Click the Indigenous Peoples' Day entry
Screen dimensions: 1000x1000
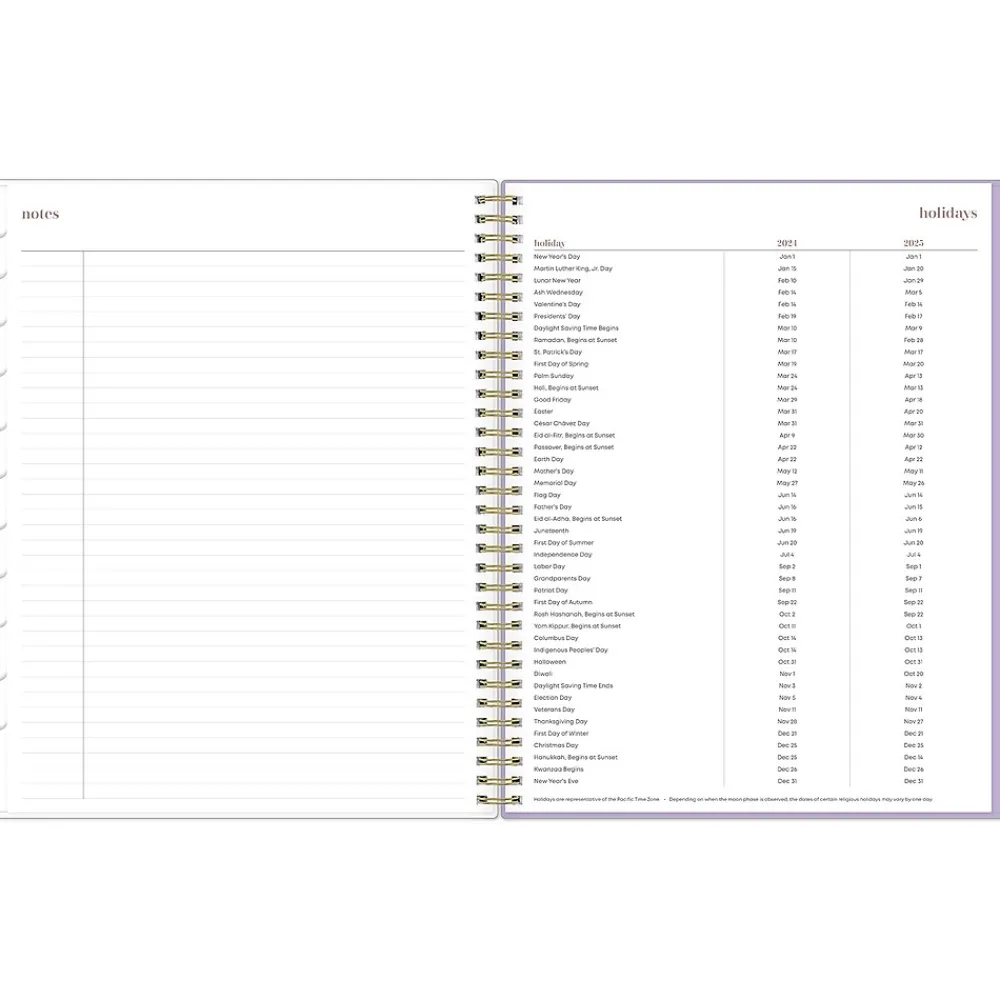click(x=570, y=650)
